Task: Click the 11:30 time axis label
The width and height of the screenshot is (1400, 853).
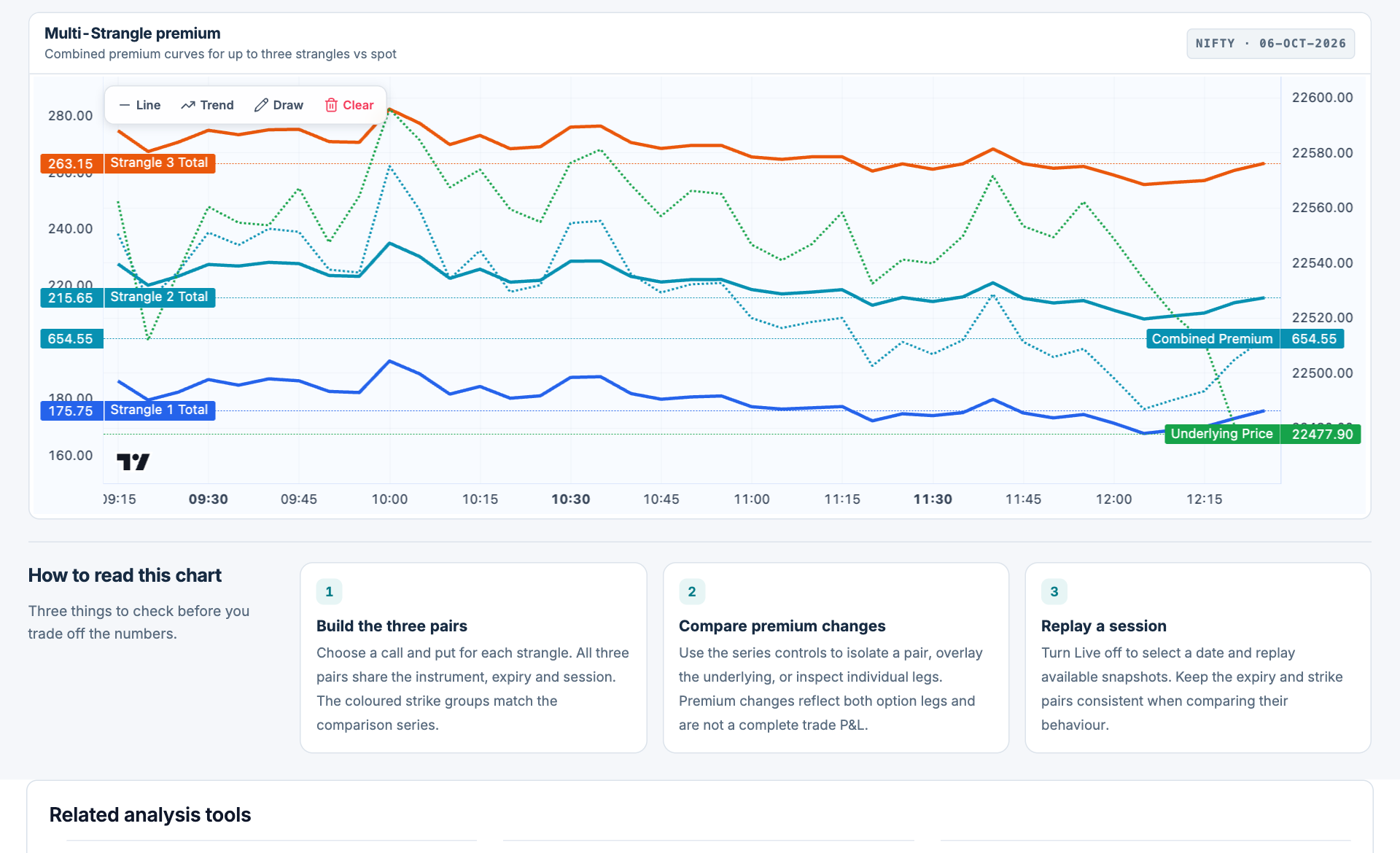Action: coord(933,499)
